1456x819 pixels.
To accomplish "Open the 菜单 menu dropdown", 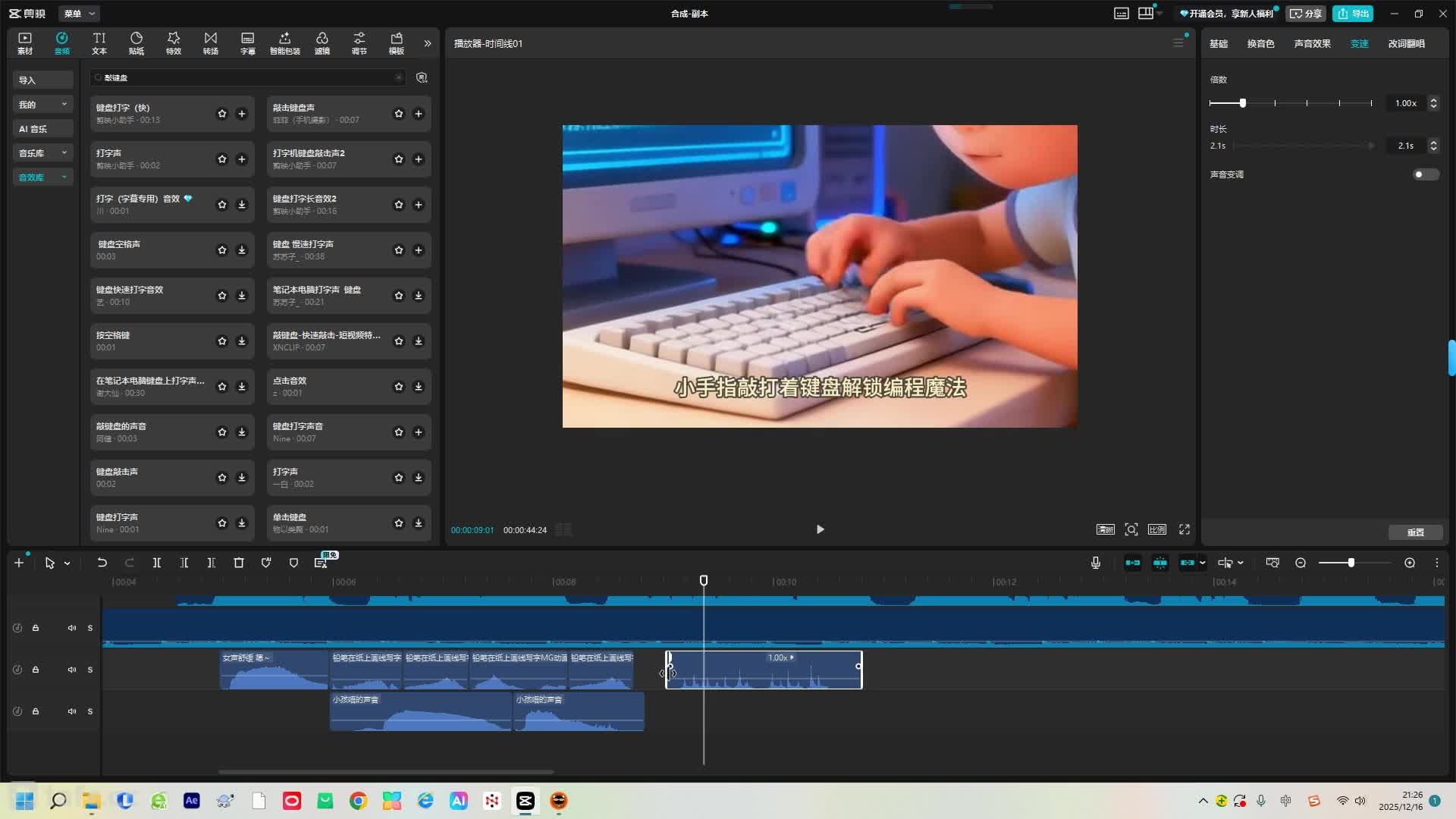I will [79, 14].
